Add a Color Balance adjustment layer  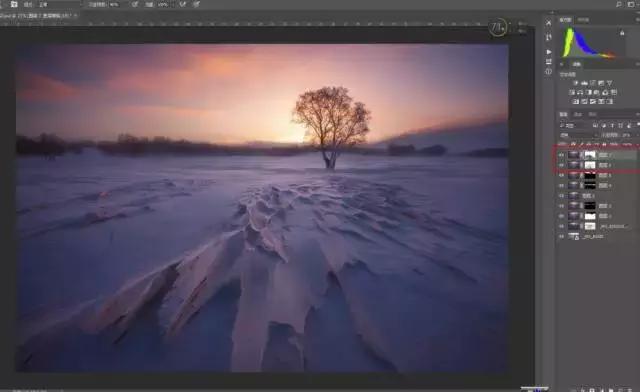(x=580, y=93)
